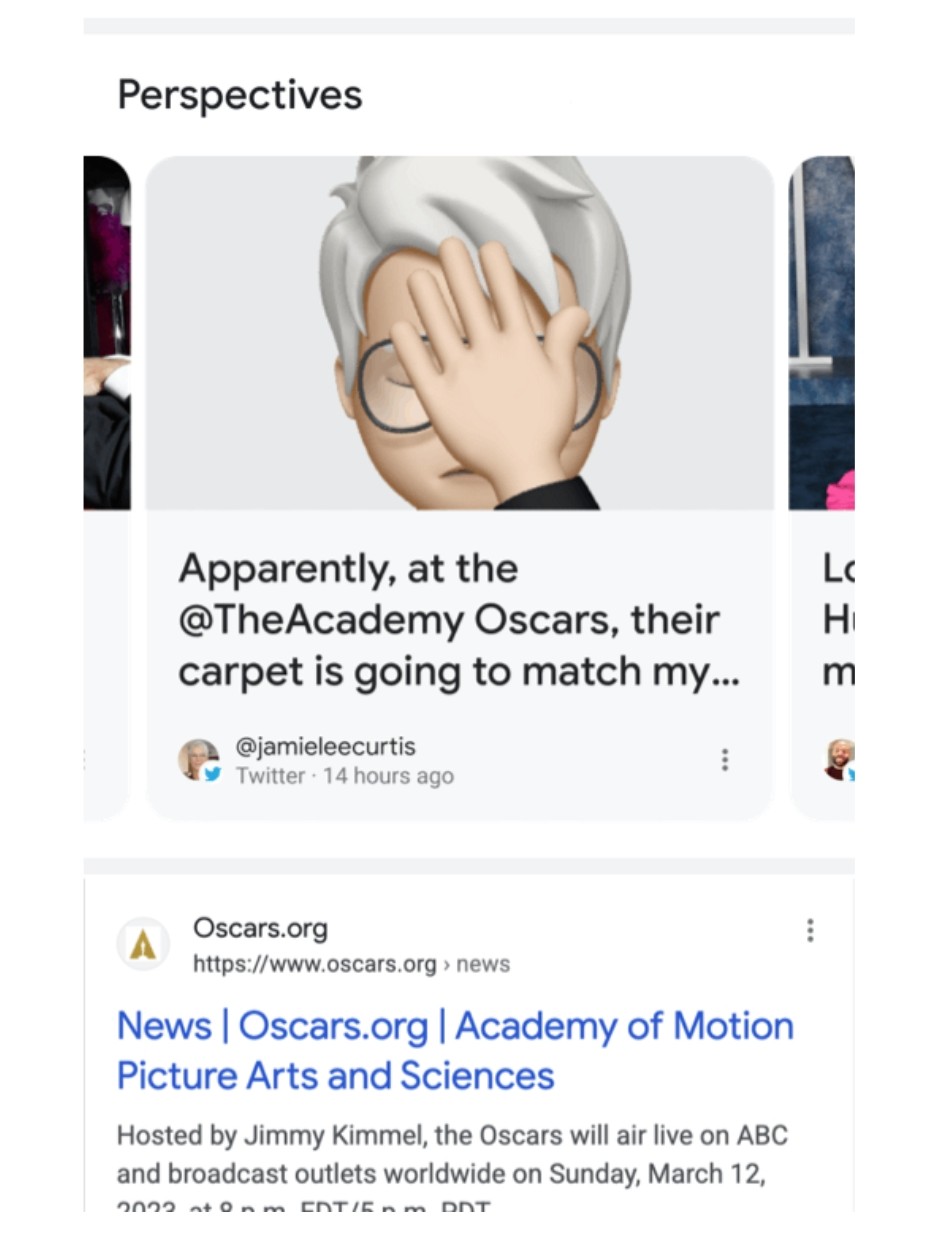
Task: Tap the partially visible left Perspectives card
Action: (x=107, y=488)
